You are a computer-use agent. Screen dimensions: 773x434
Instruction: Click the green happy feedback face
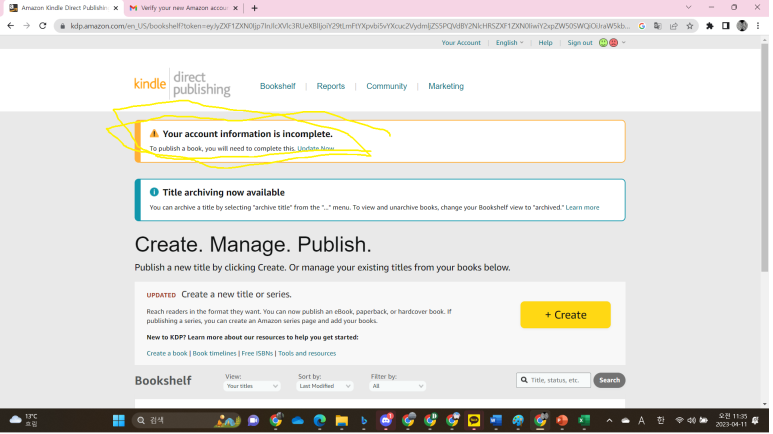[603, 43]
